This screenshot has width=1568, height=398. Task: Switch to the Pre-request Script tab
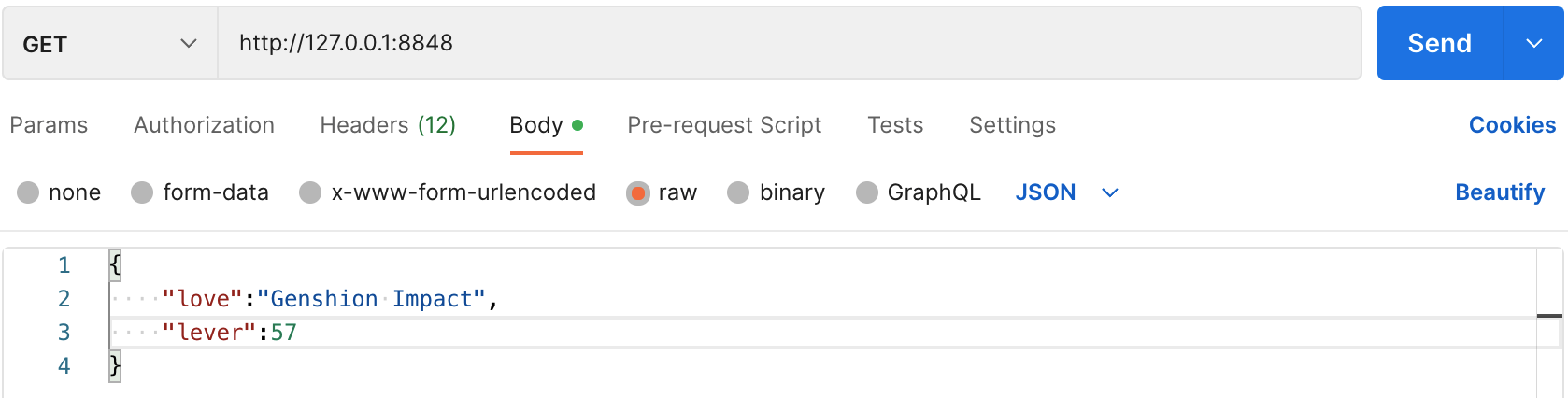[724, 125]
